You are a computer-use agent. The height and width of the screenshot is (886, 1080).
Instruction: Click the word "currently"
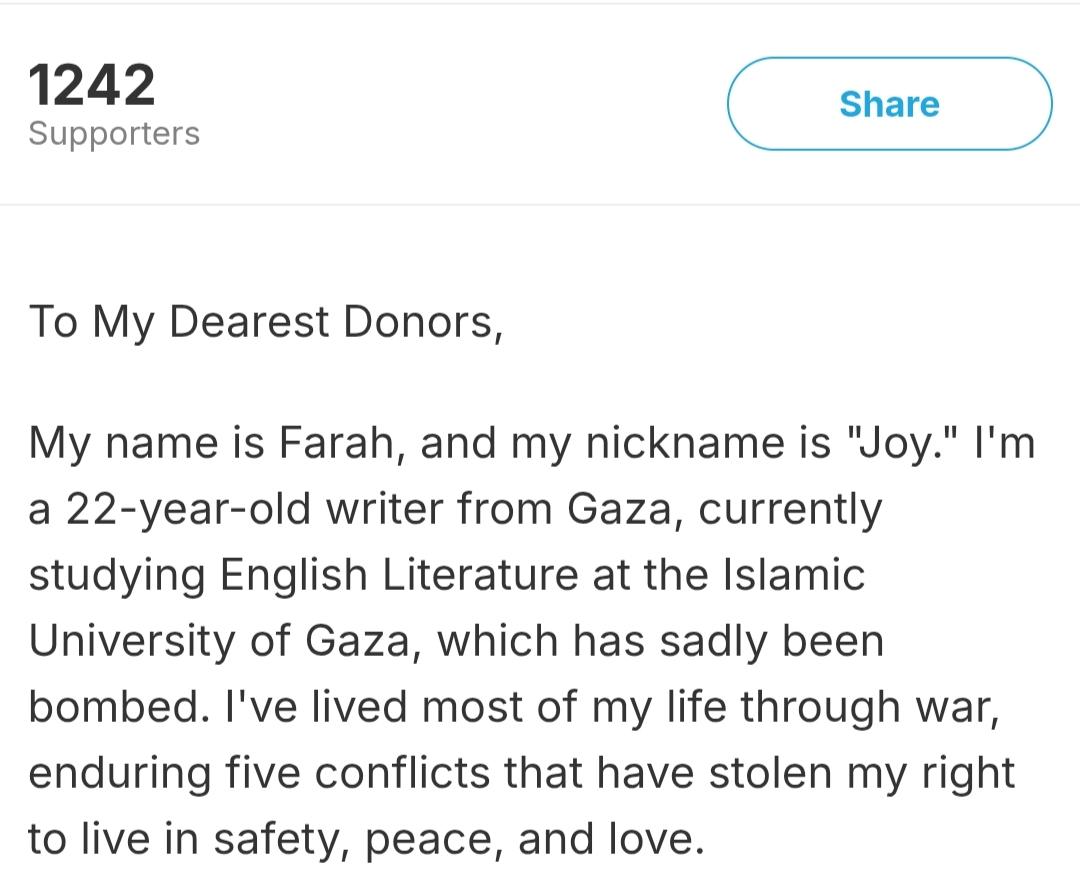790,509
